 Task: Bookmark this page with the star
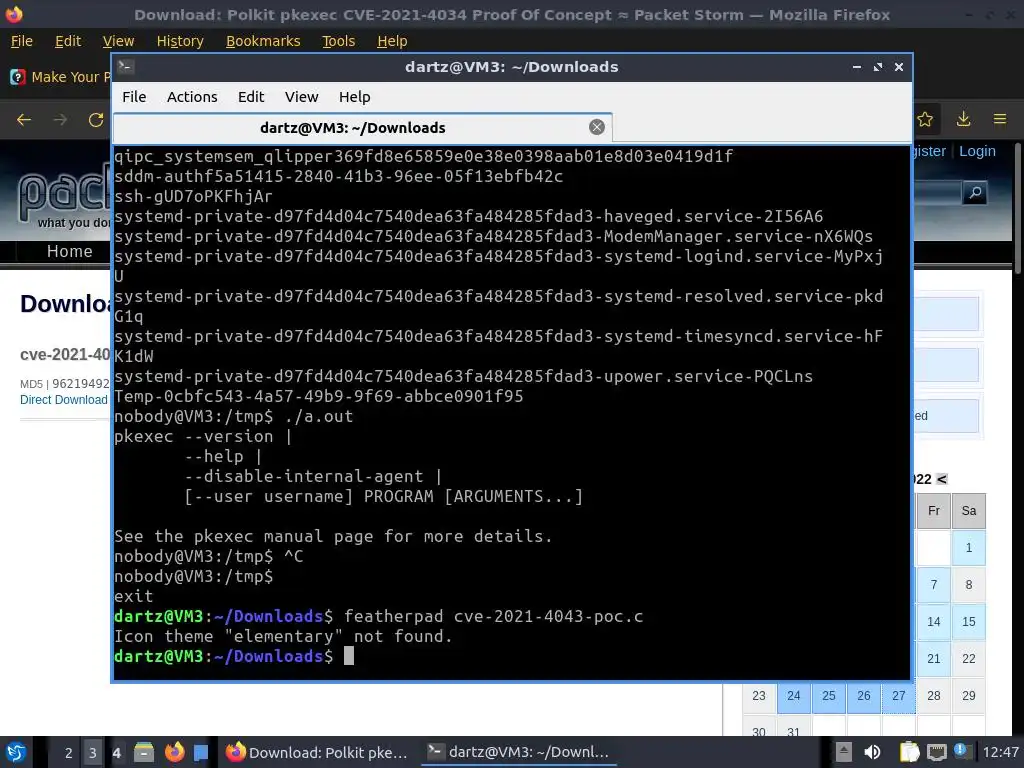pyautogui.click(x=925, y=120)
